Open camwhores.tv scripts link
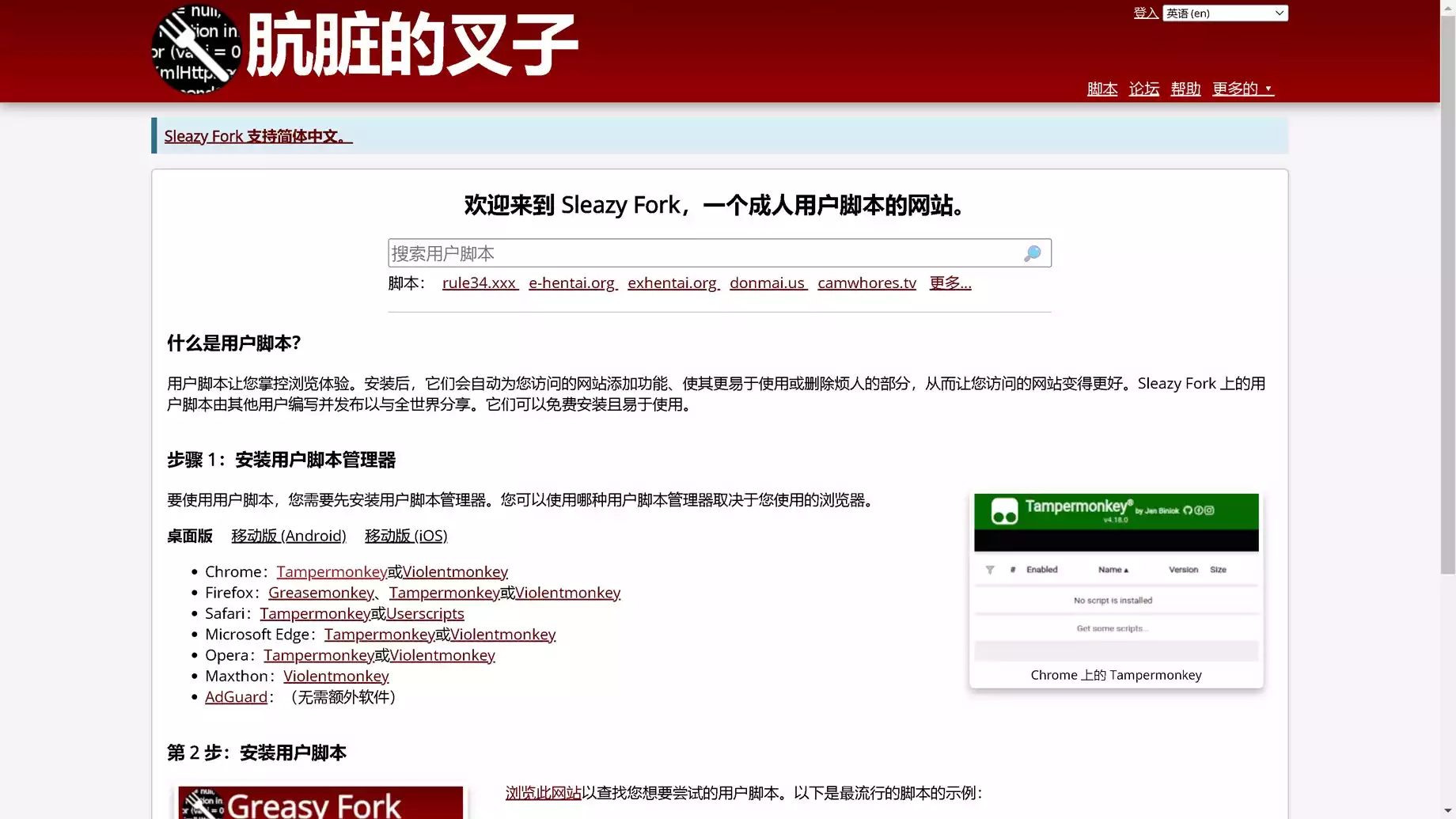The height and width of the screenshot is (819, 1456). point(866,282)
